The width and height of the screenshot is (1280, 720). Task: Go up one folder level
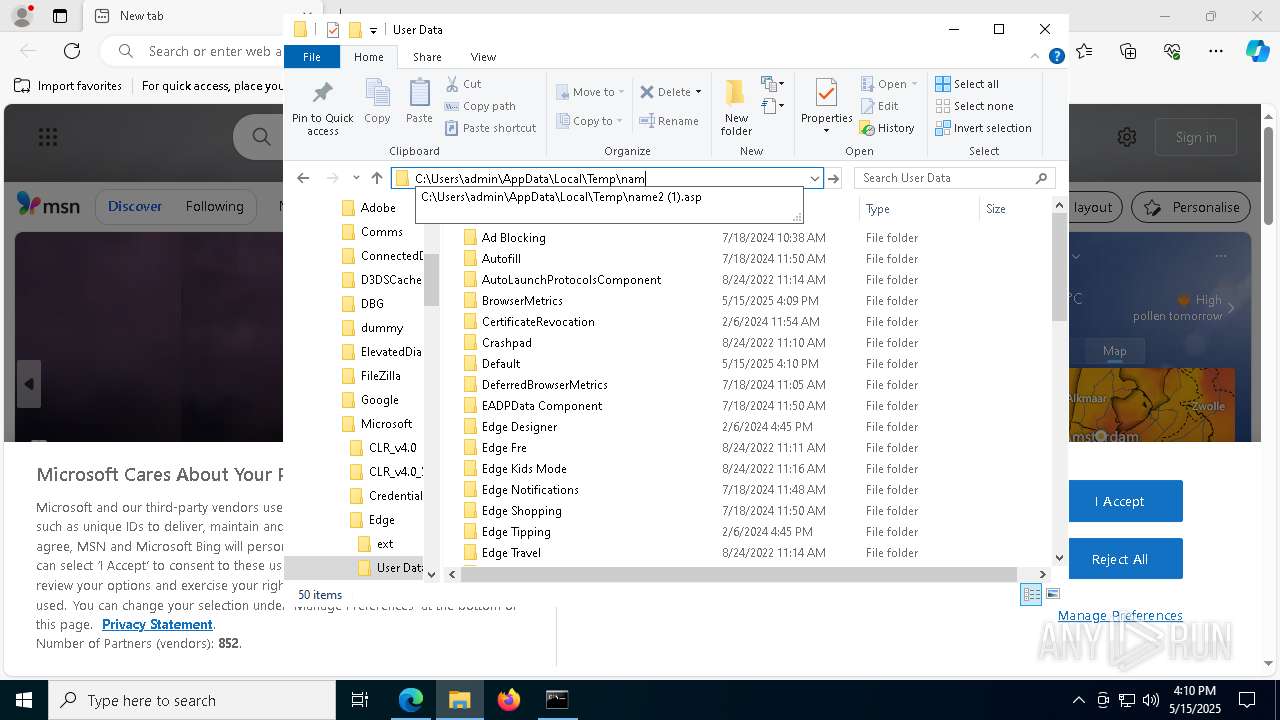(377, 178)
